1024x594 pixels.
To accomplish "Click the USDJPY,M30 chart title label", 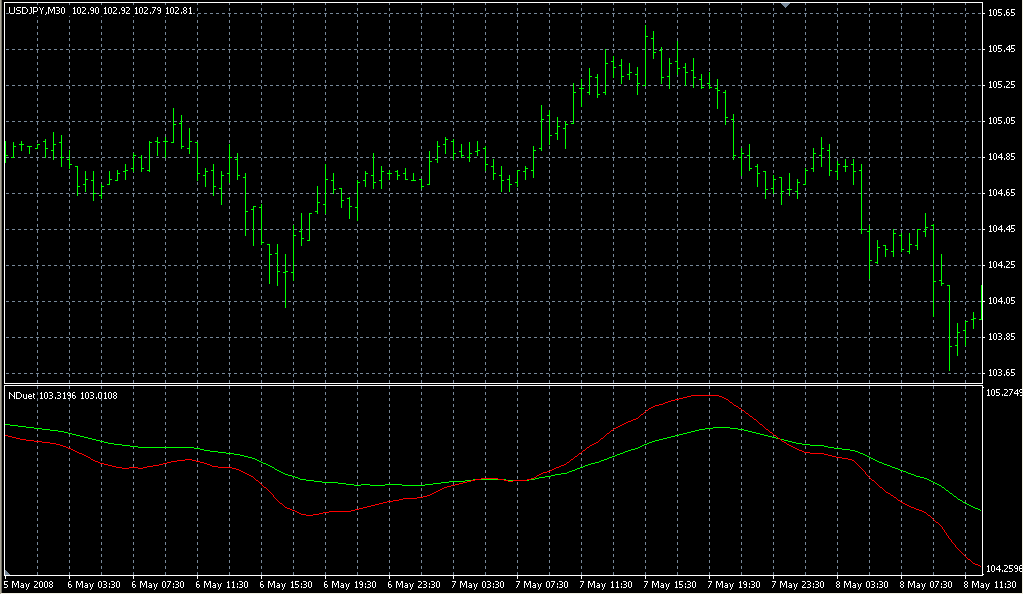I will click(x=36, y=10).
